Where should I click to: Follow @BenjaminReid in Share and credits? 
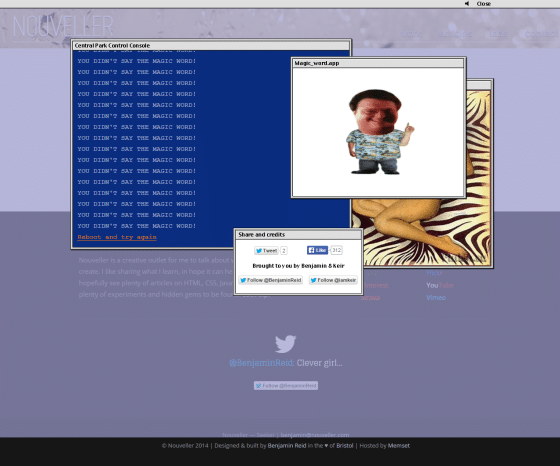[x=271, y=280]
